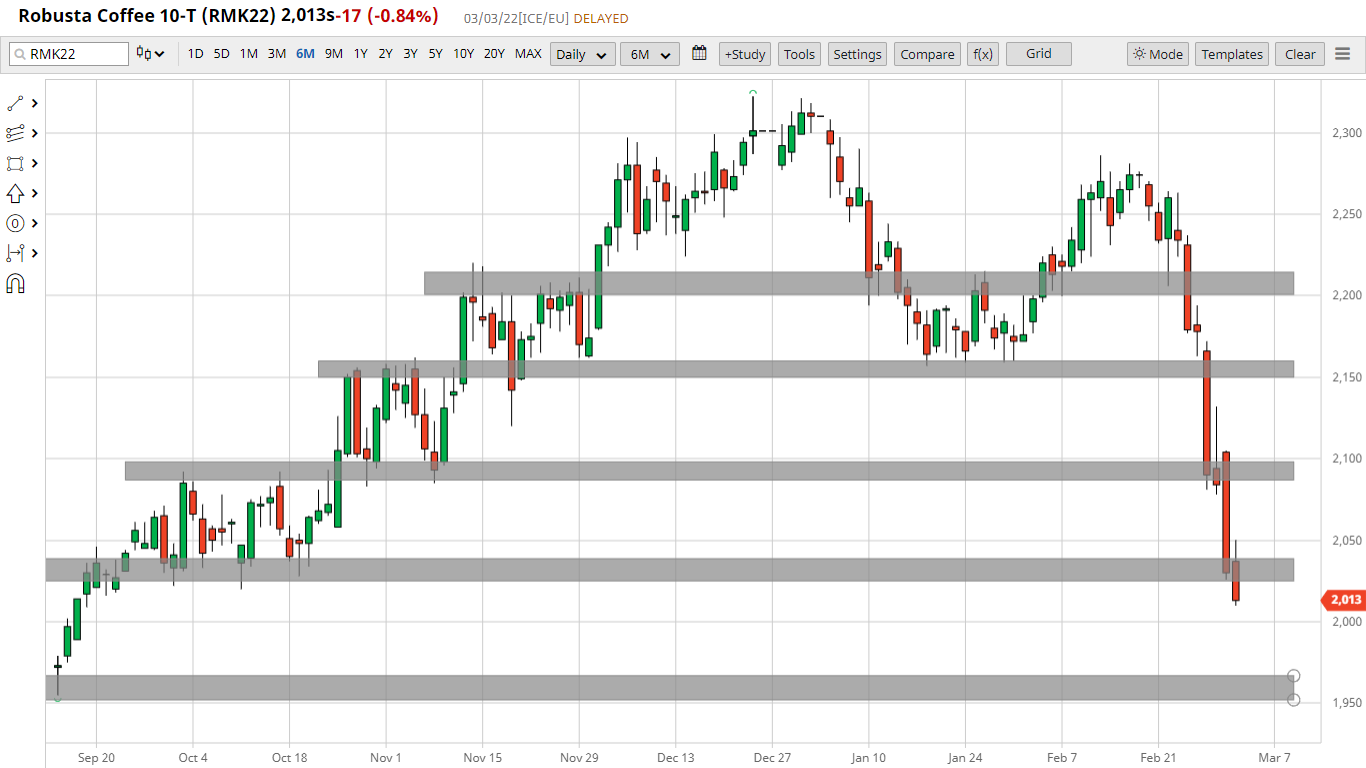Toggle the Grid button

(1039, 54)
